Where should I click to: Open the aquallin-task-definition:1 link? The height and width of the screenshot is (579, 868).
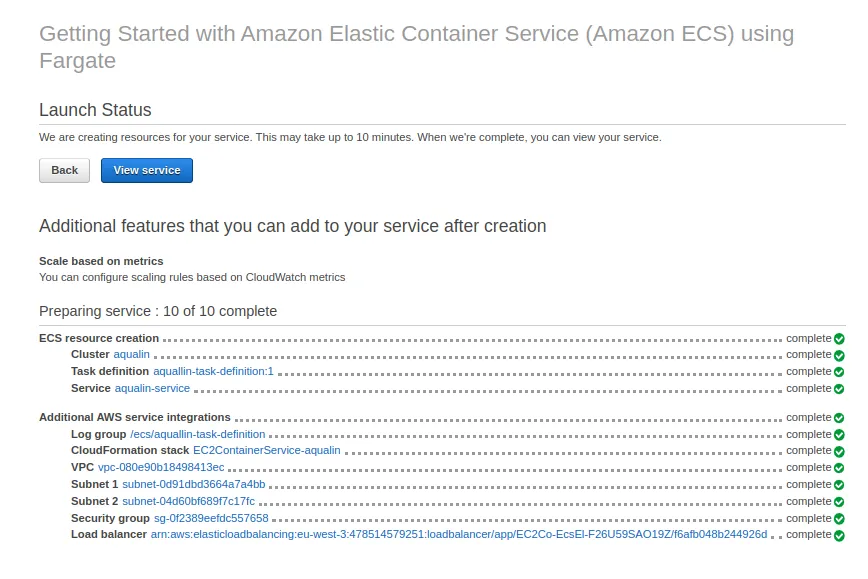click(213, 372)
